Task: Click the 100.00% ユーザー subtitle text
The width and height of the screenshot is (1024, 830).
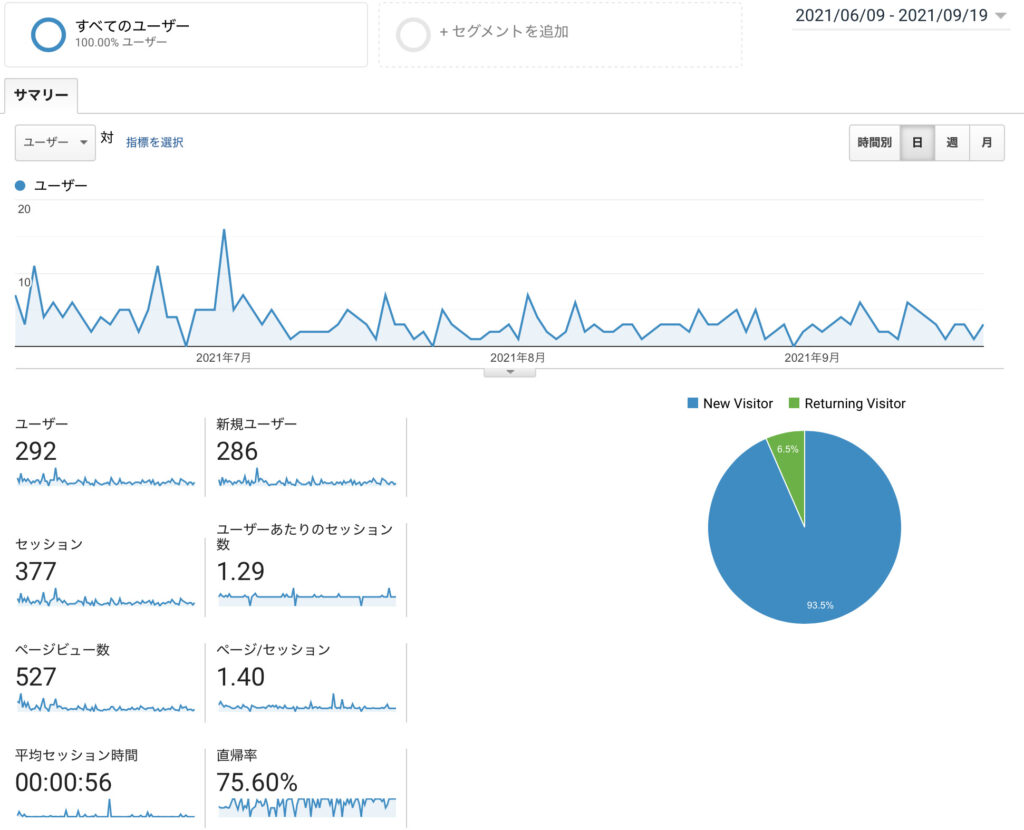Action: [121, 42]
